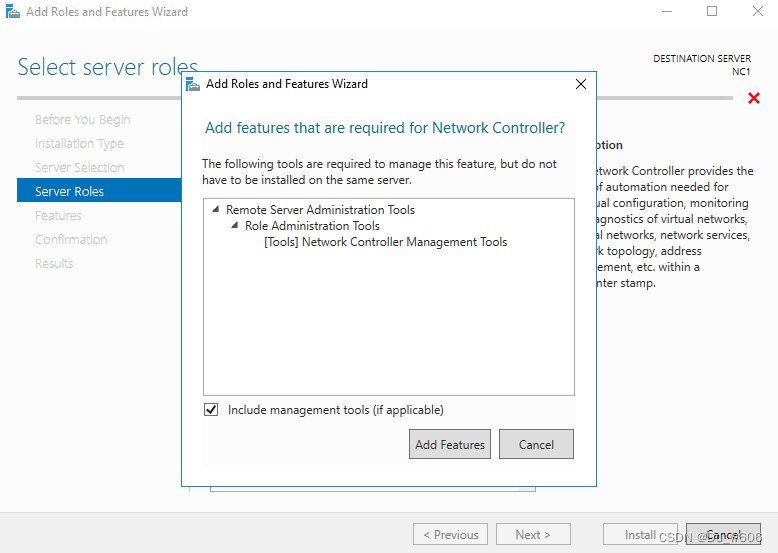Click DESTINATION SERVER label
The height and width of the screenshot is (553, 778).
pos(702,59)
